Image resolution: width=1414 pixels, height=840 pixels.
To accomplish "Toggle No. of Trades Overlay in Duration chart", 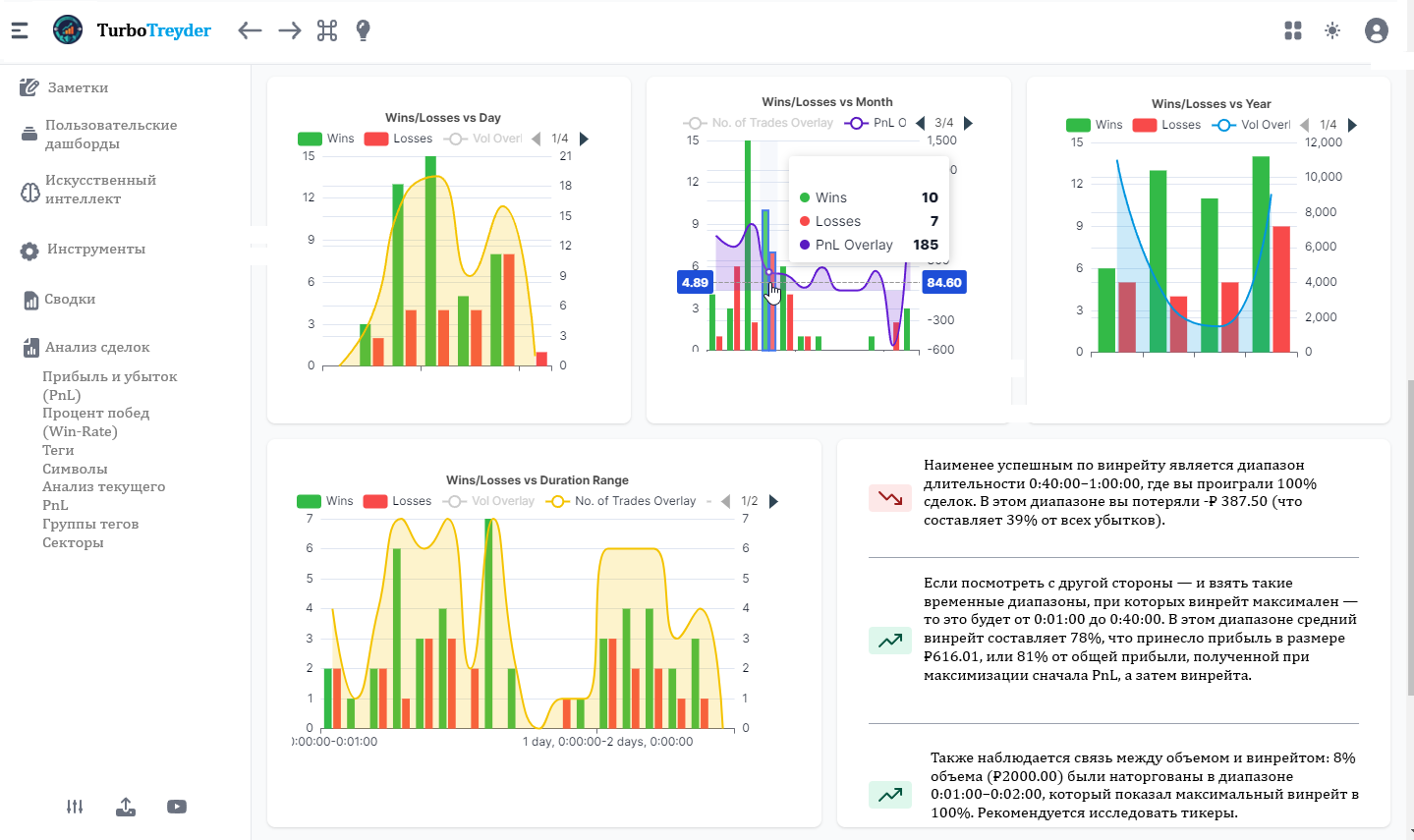I will 622,501.
